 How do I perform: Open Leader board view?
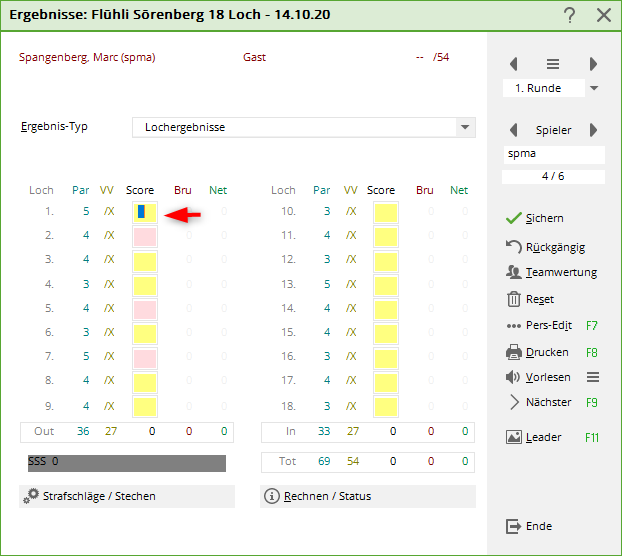pyautogui.click(x=535, y=437)
